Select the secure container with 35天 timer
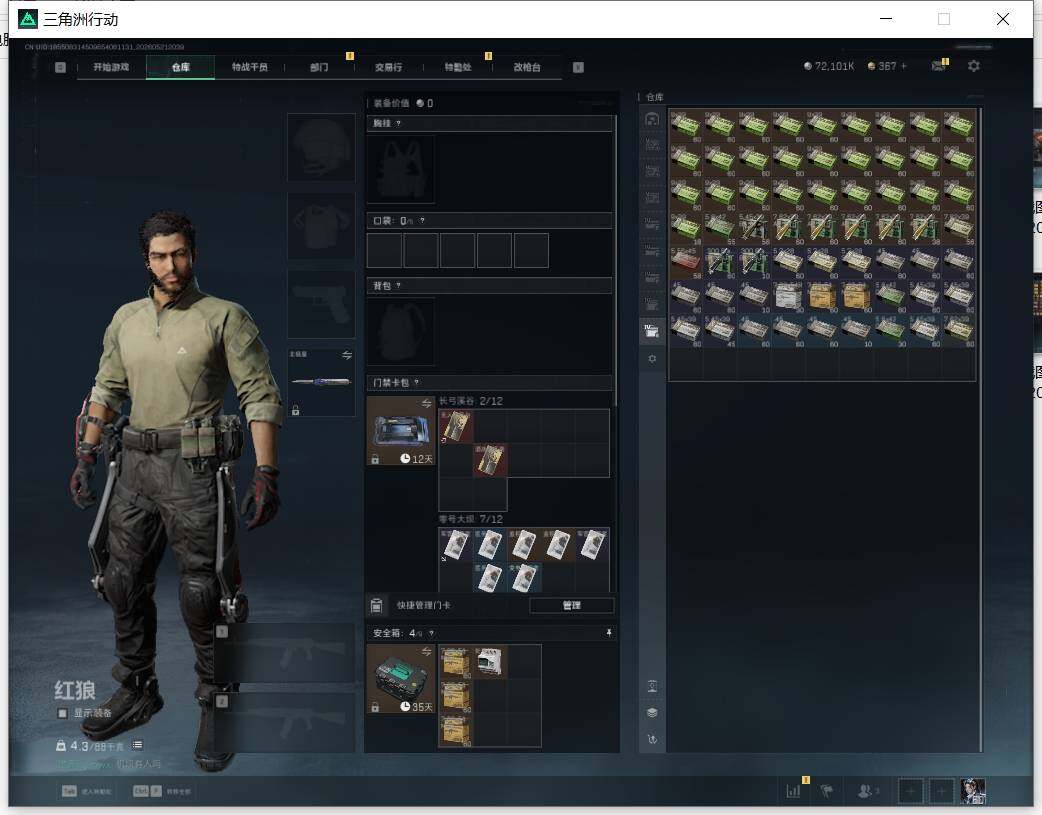Image resolution: width=1042 pixels, height=815 pixels. [401, 679]
